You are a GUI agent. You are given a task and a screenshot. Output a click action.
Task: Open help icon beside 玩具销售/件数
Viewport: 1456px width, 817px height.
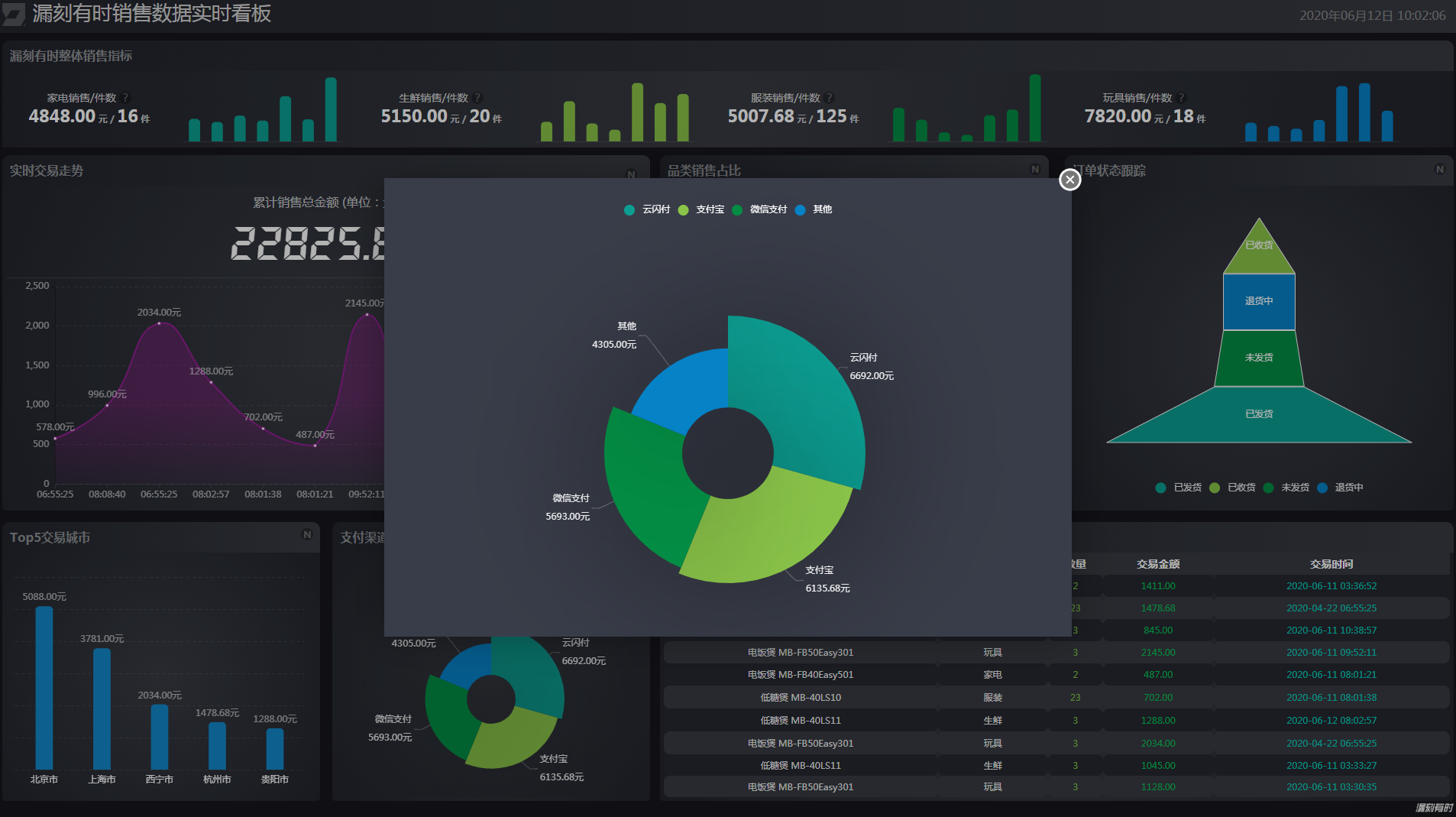[x=1182, y=98]
